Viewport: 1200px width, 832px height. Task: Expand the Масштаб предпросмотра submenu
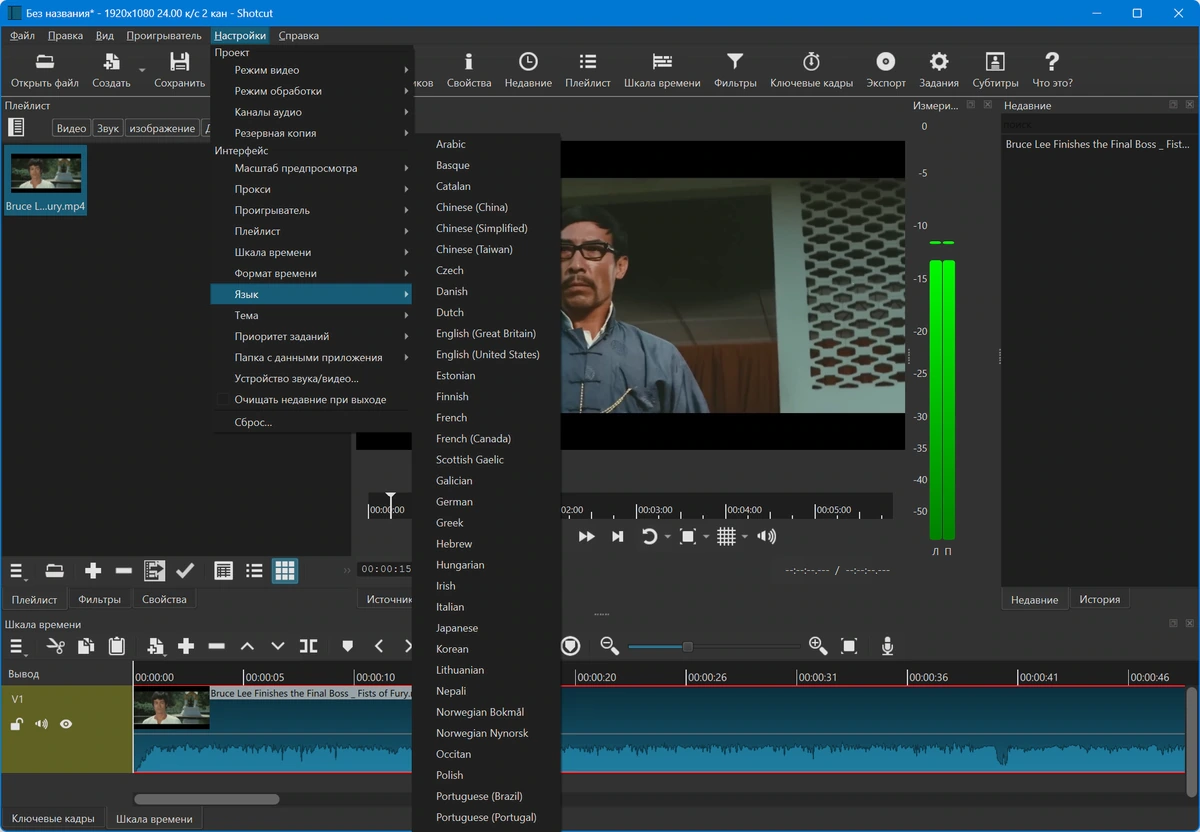pyautogui.click(x=312, y=168)
